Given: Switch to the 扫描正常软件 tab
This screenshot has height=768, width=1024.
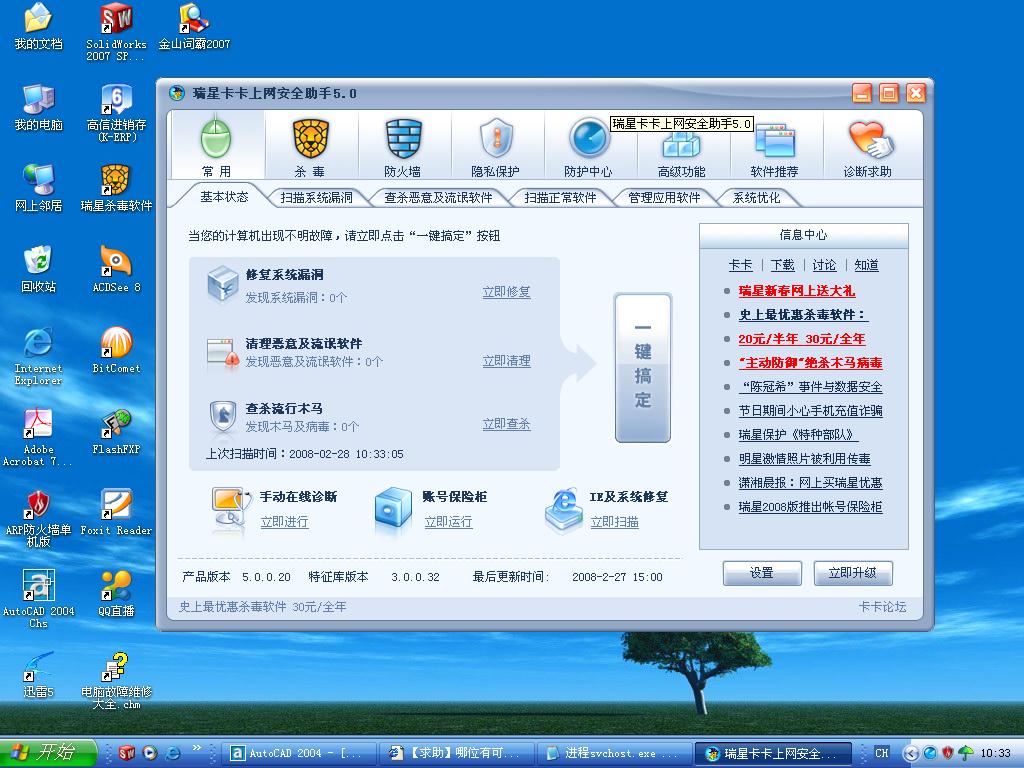Looking at the screenshot, I should [560, 197].
